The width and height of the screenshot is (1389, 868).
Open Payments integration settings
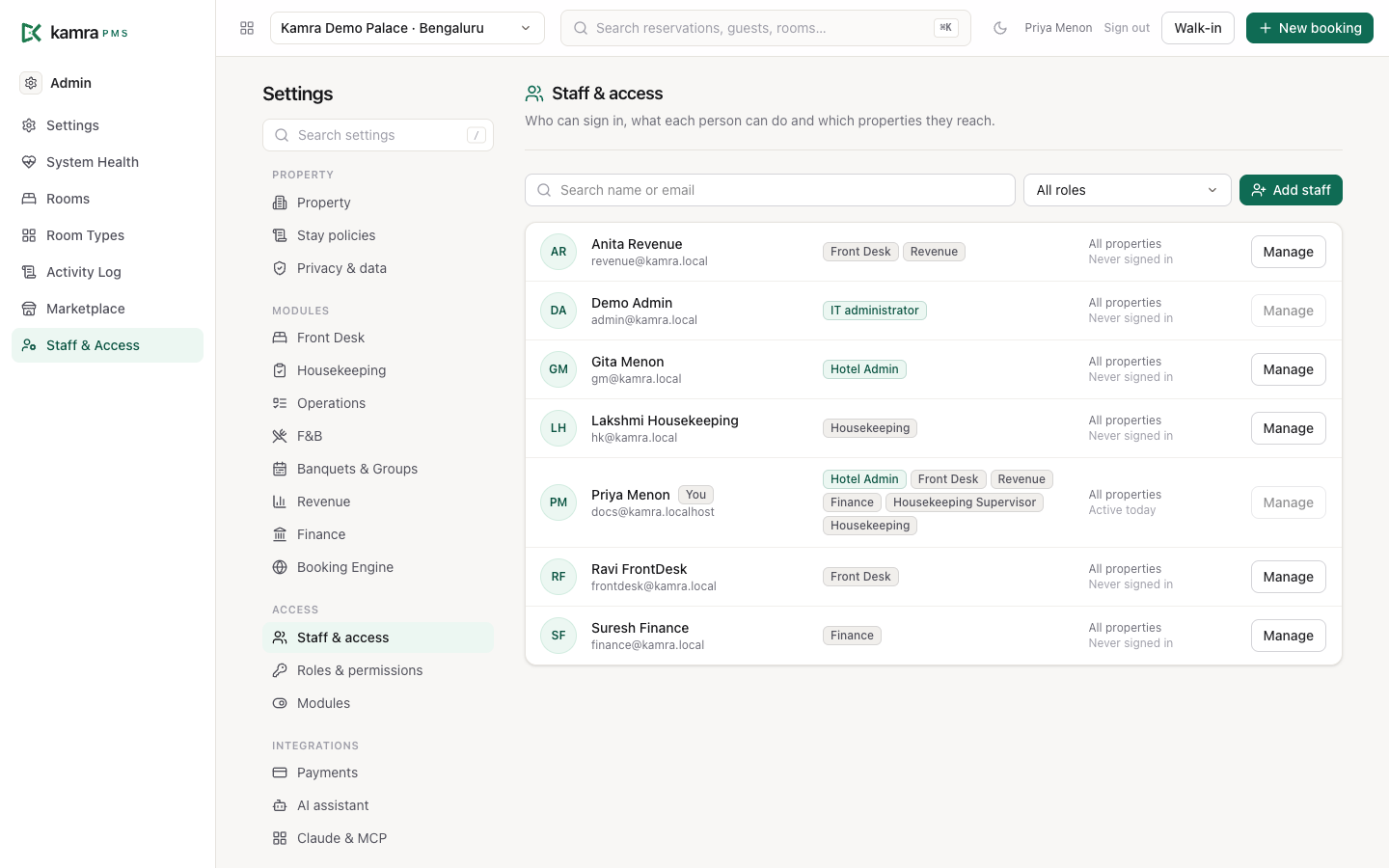(378, 773)
